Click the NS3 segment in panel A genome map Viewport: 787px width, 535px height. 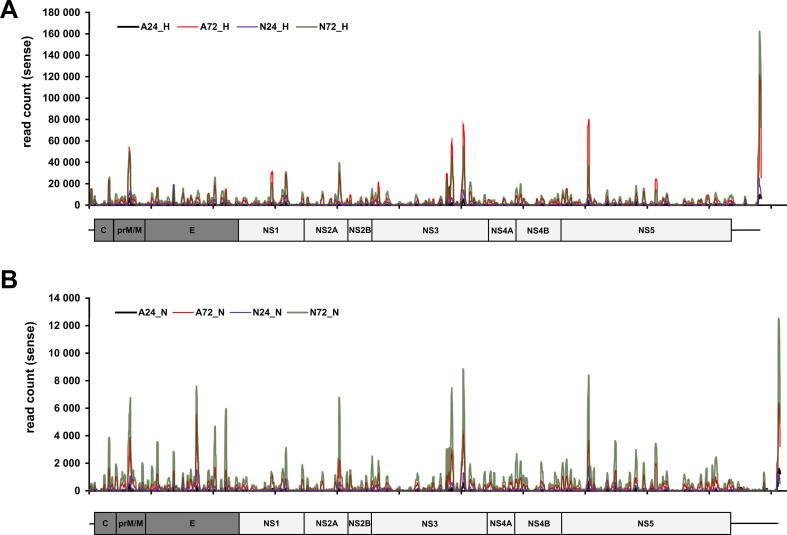(430, 230)
